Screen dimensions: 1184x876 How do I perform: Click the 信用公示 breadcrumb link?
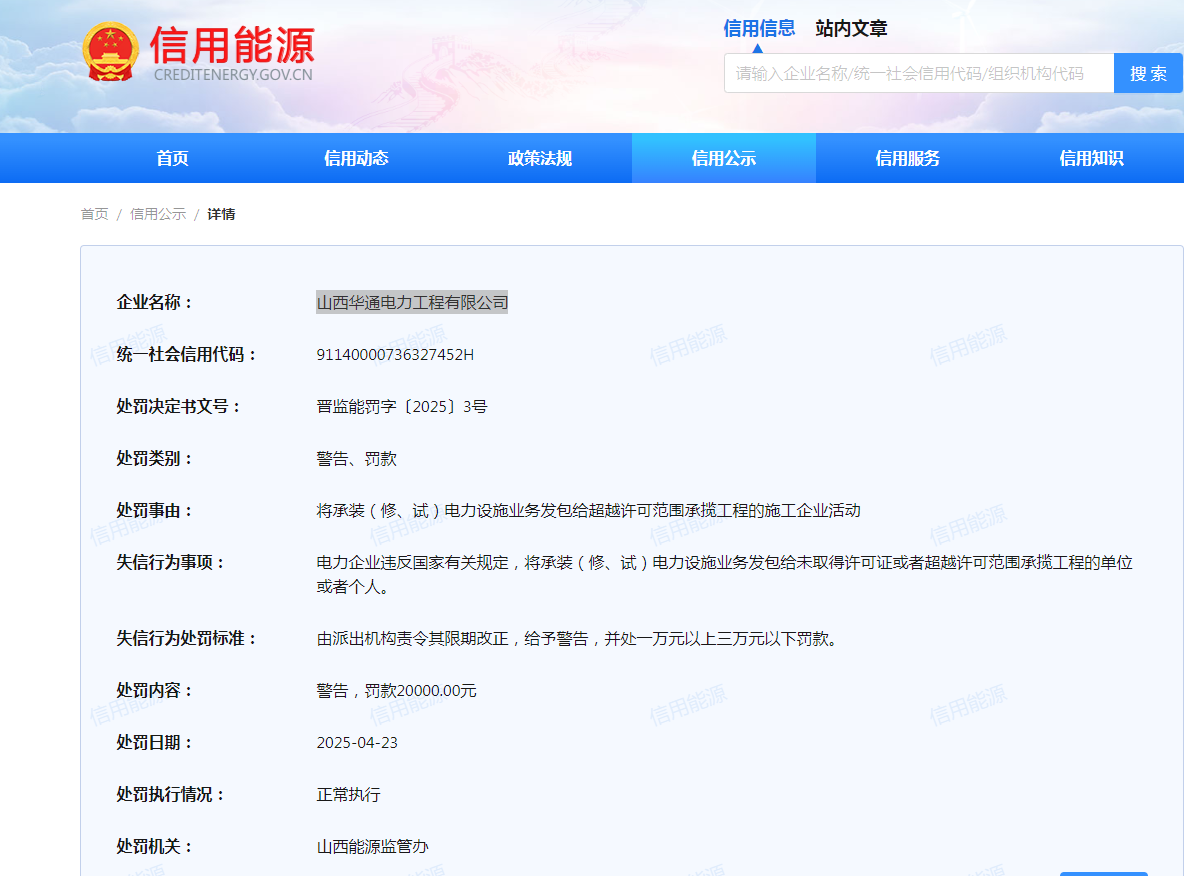158,214
